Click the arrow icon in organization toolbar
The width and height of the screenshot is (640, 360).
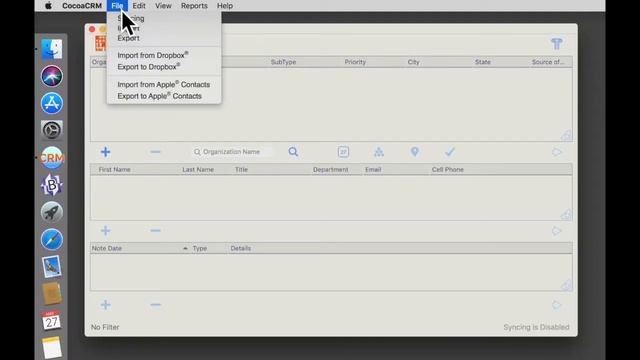tap(557, 152)
